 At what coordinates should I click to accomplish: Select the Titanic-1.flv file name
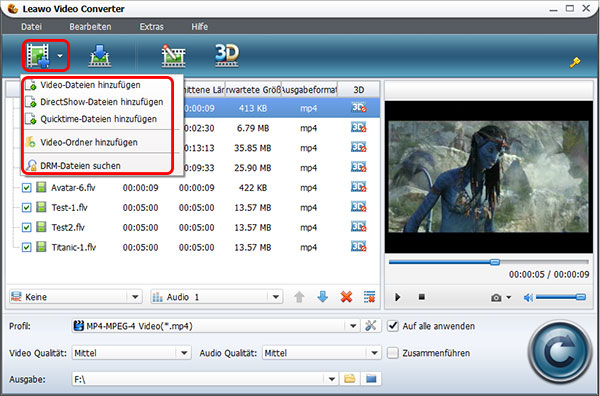click(73, 247)
